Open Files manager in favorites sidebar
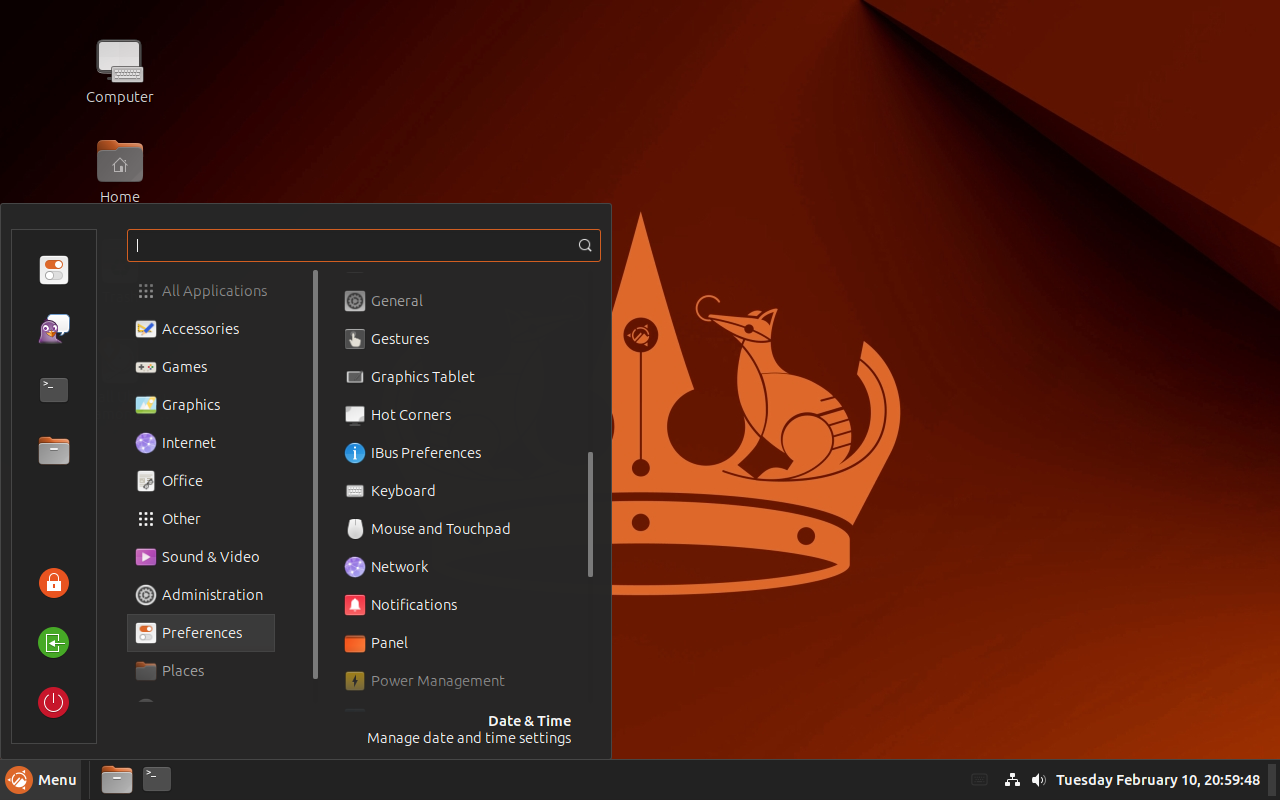This screenshot has width=1280, height=800. pos(54,450)
